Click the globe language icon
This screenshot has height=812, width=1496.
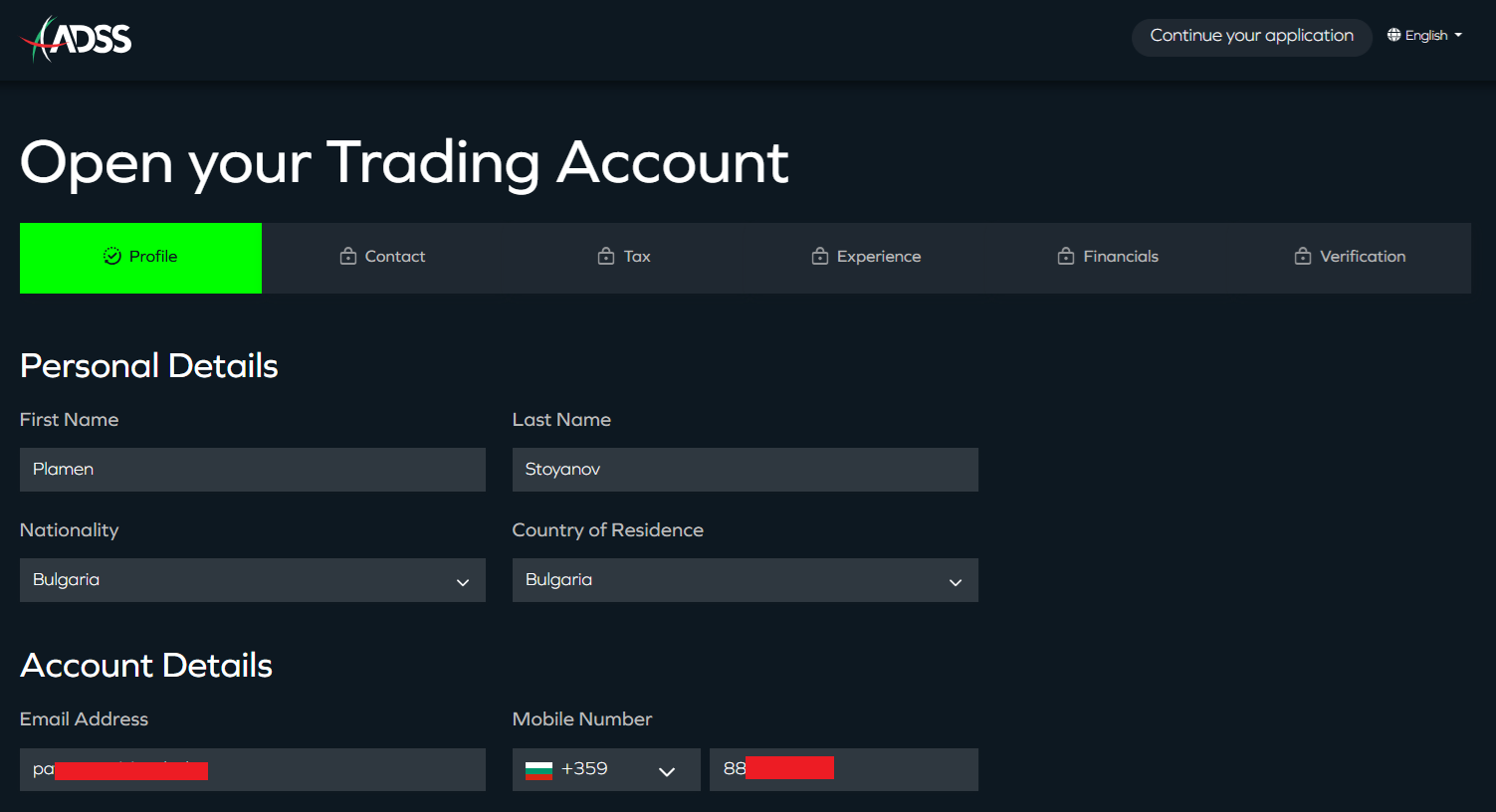[1393, 35]
